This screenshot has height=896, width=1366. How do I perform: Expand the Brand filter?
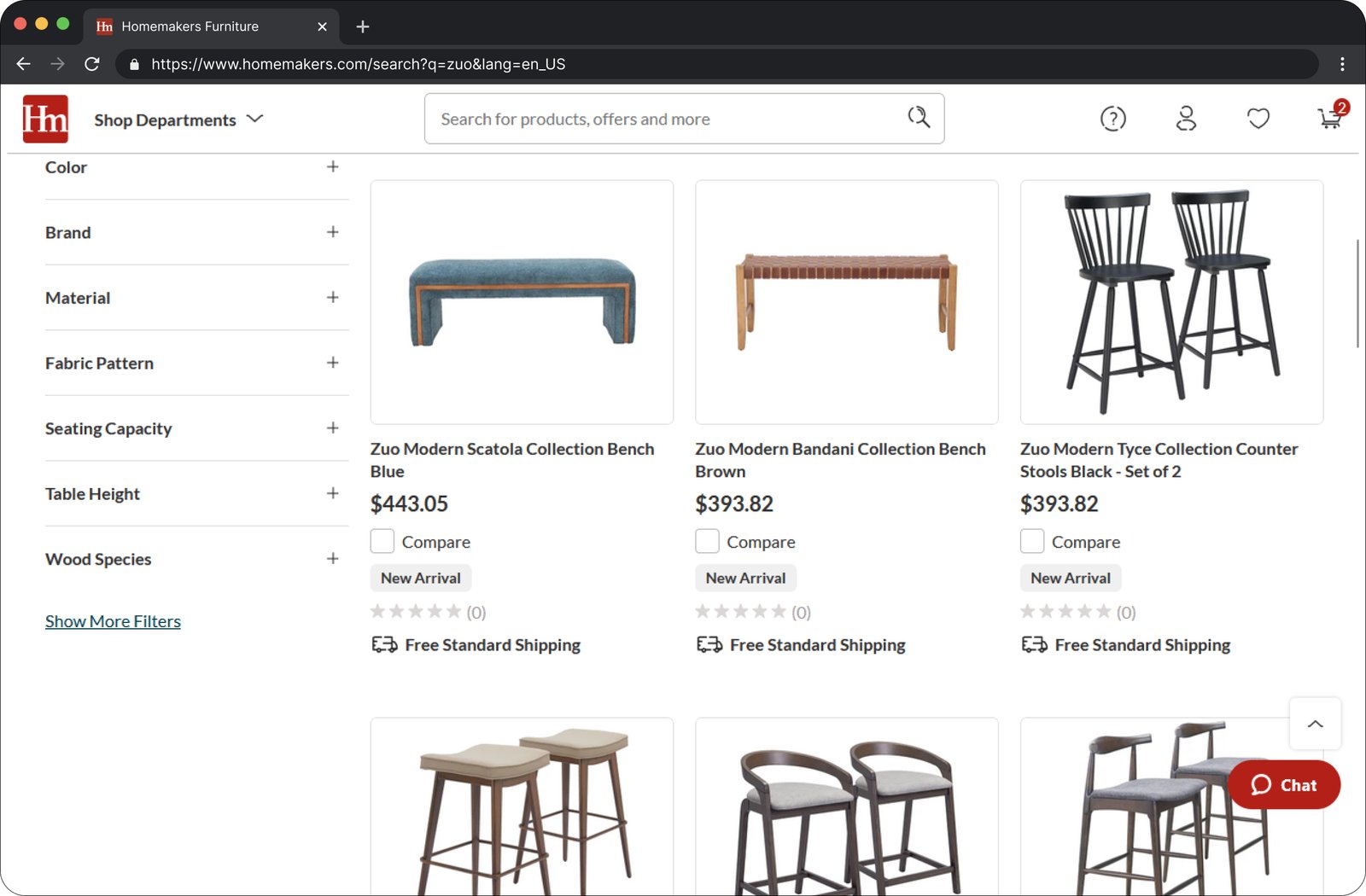click(333, 232)
